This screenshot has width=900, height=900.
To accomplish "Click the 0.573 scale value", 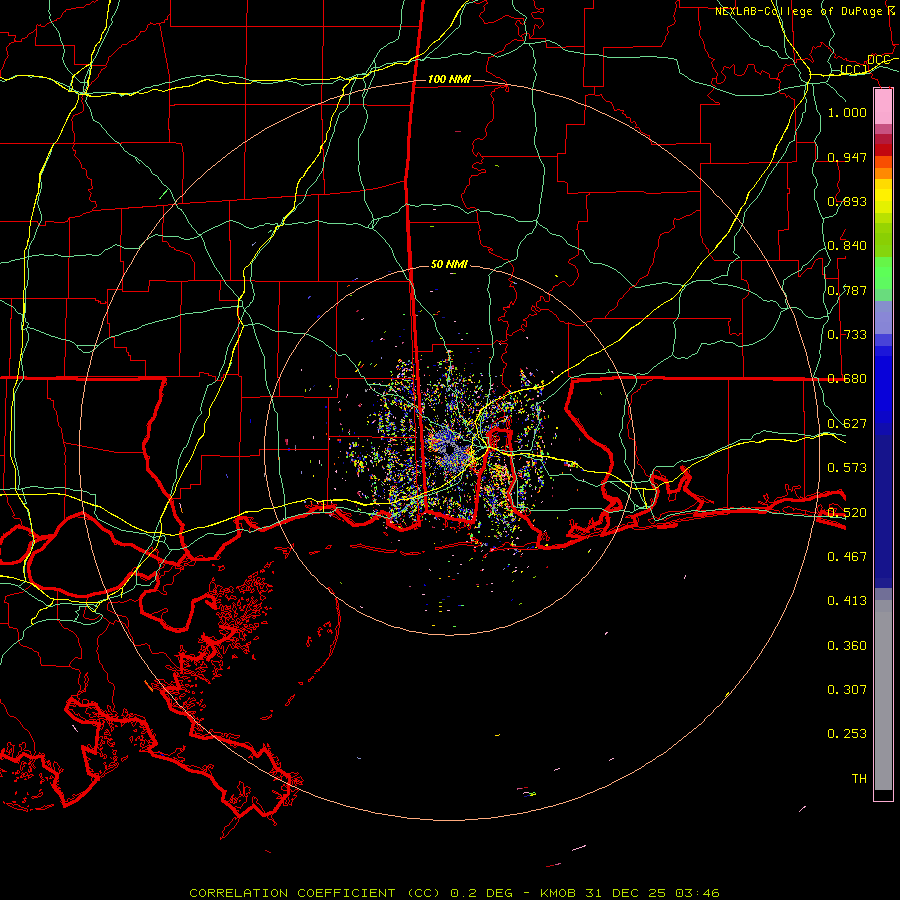I will click(x=847, y=467).
